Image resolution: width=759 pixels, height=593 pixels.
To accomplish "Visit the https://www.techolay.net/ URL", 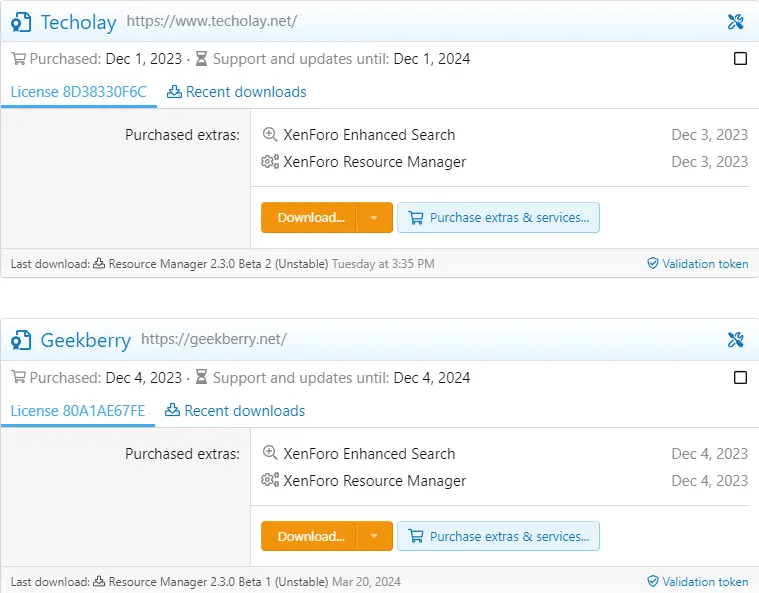I will pyautogui.click(x=212, y=21).
